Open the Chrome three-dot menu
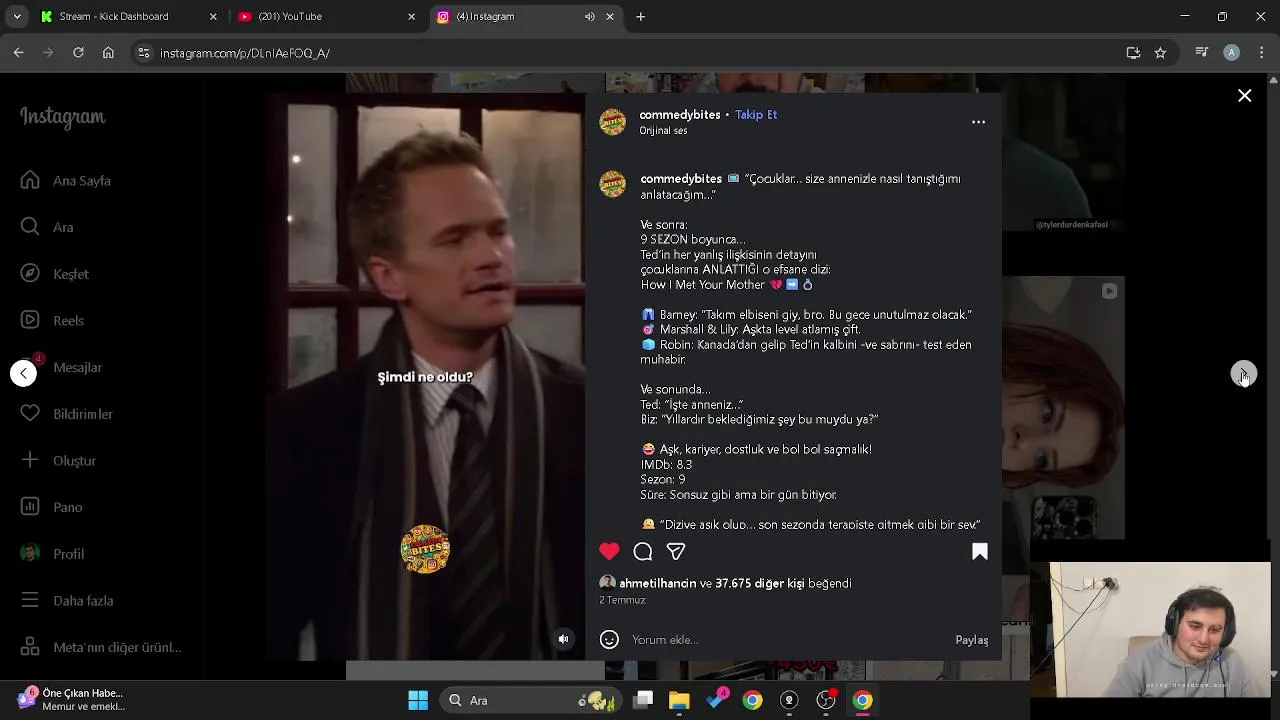1280x720 pixels. coord(1262,53)
